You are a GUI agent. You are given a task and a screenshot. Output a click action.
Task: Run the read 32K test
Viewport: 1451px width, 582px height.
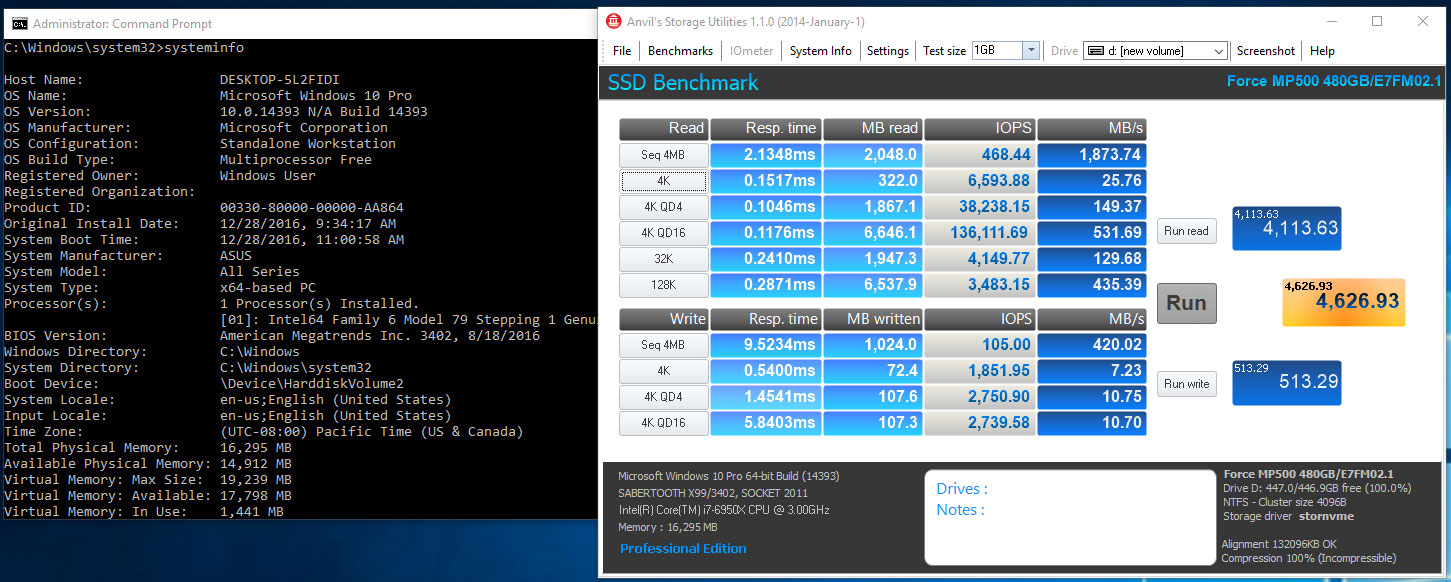click(x=664, y=259)
